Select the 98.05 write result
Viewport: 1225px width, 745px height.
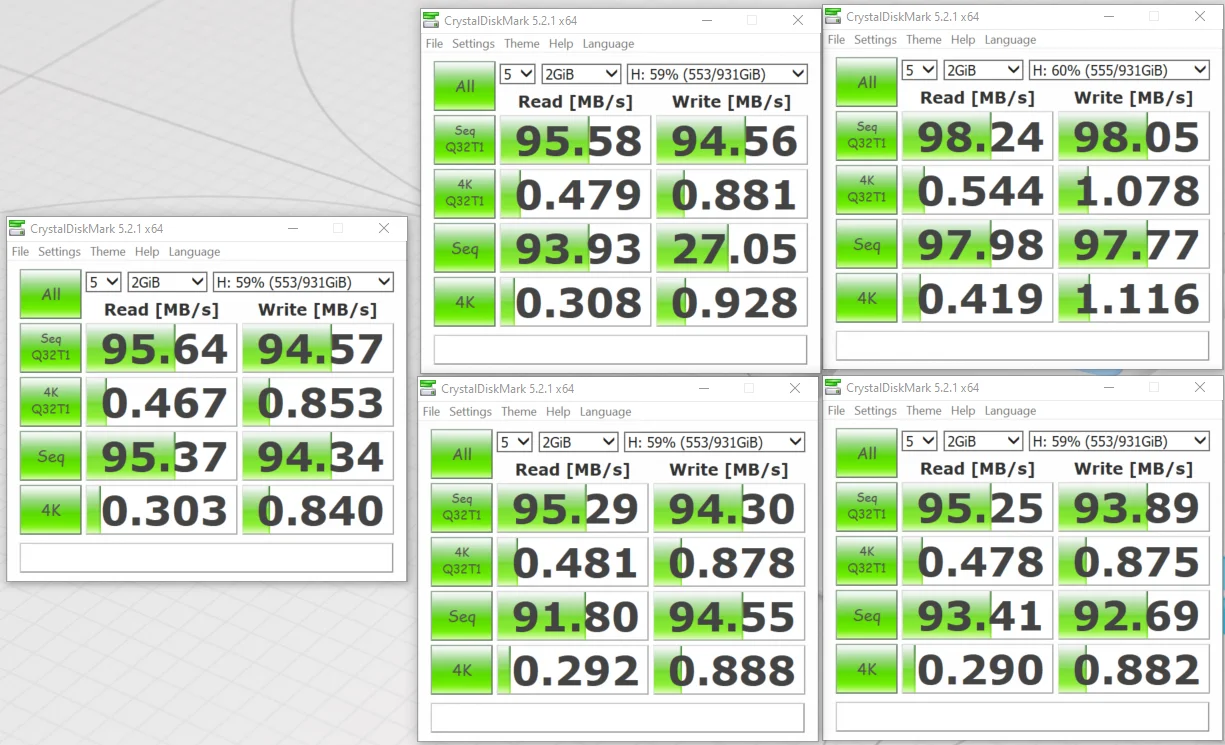coord(1134,136)
